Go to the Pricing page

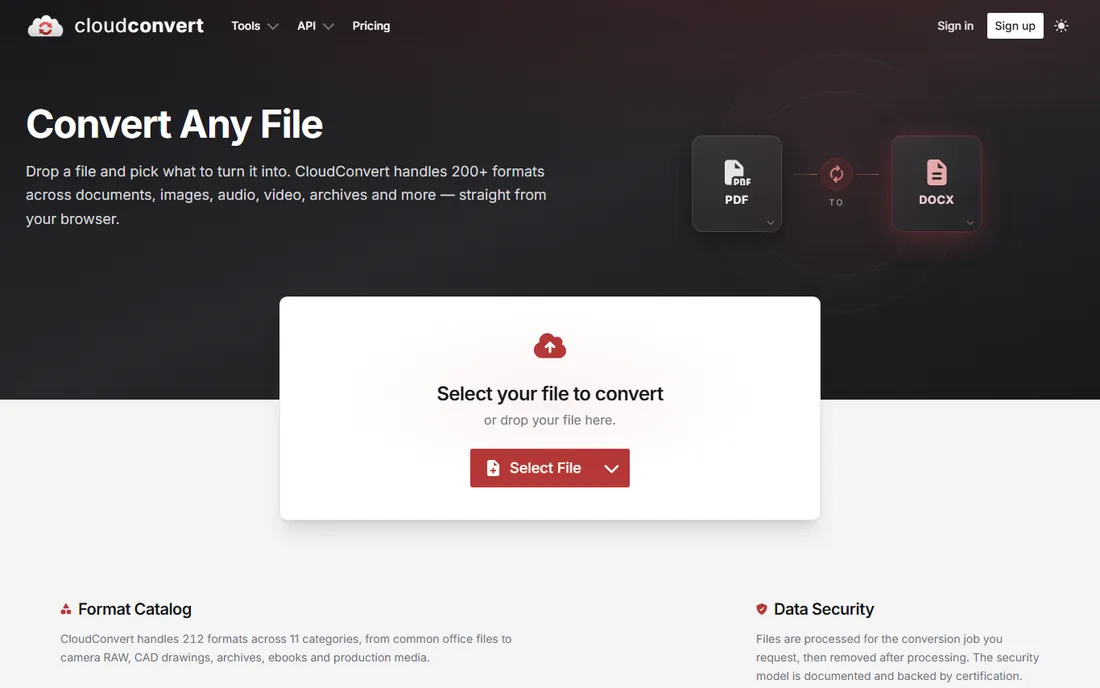click(371, 26)
